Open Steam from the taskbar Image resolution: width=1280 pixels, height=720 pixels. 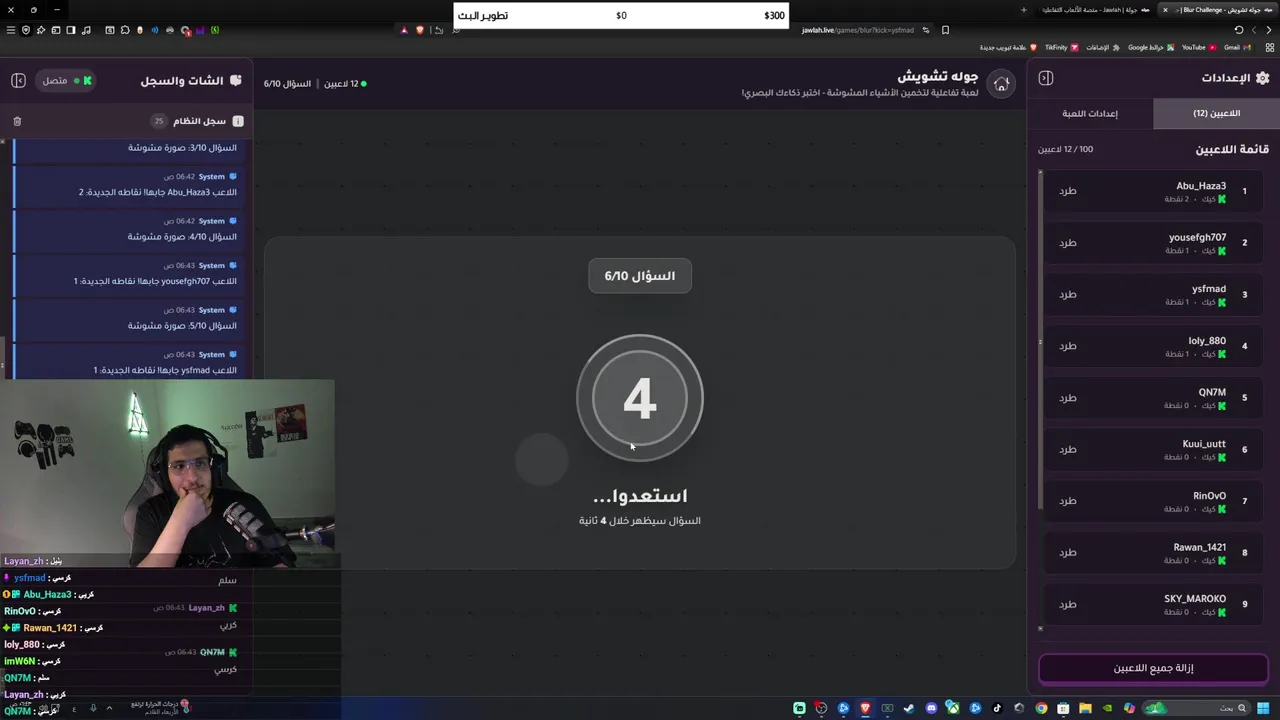[909, 708]
